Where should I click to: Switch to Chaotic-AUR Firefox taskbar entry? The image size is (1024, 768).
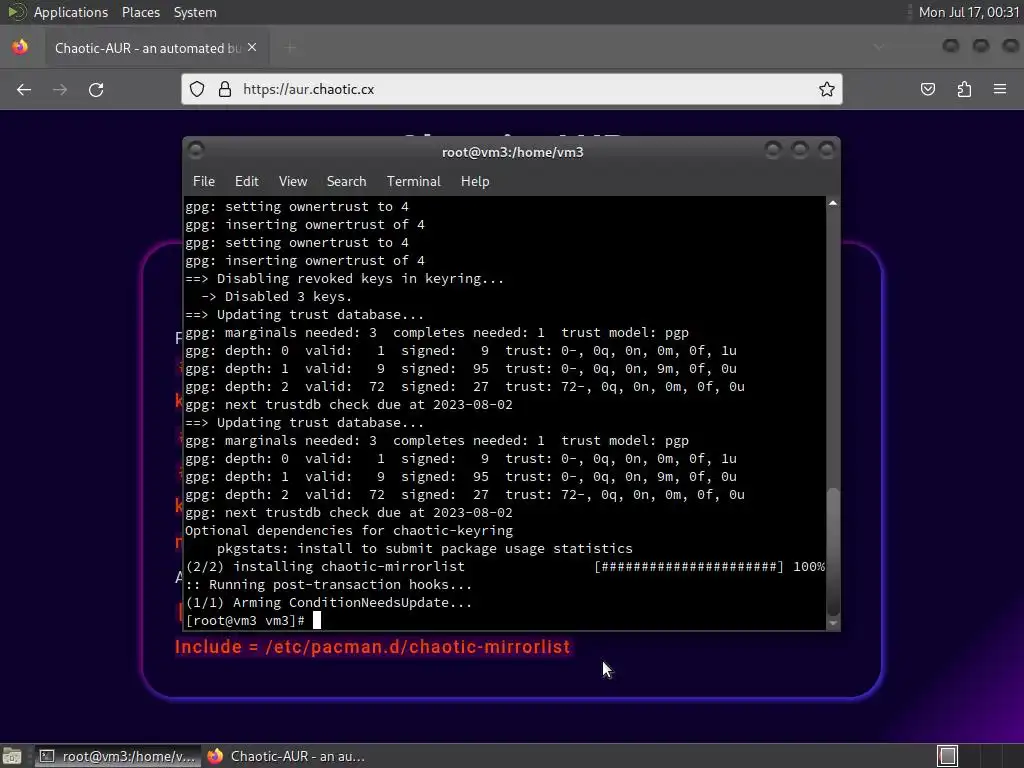[286, 756]
